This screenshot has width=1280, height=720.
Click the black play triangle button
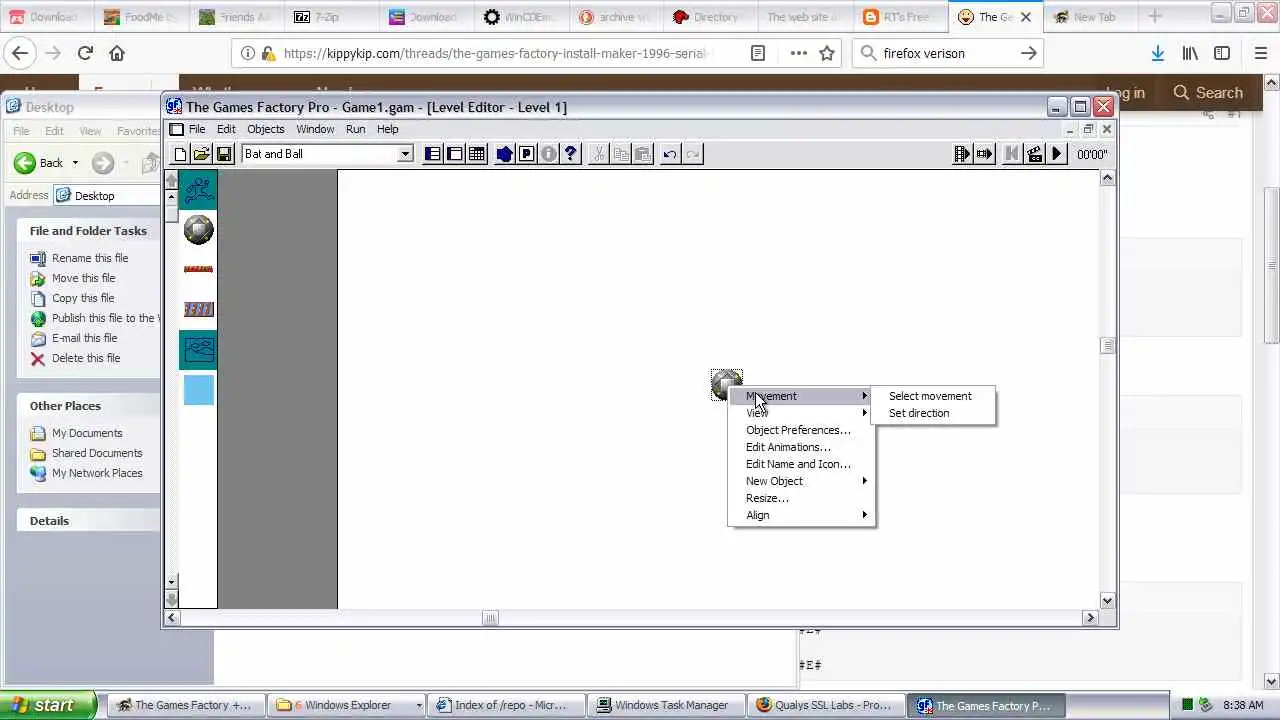pos(1057,154)
